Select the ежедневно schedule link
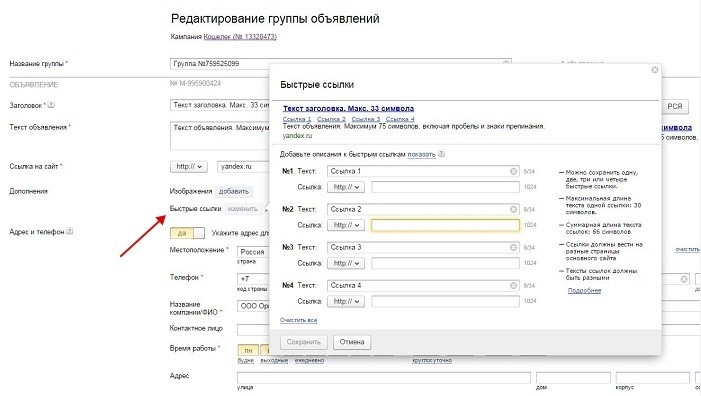 309,360
